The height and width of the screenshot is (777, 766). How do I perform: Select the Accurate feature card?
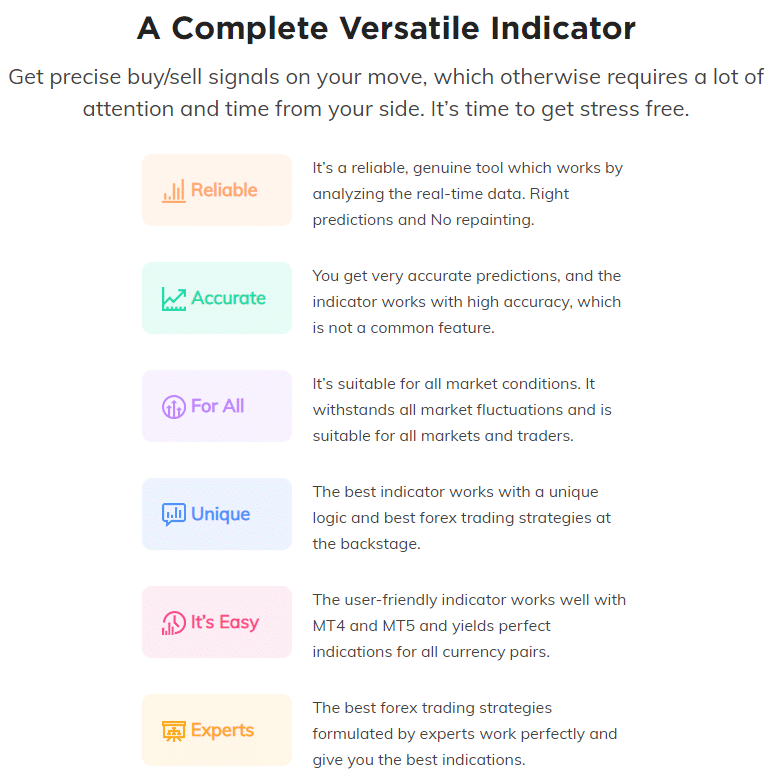pos(217,298)
